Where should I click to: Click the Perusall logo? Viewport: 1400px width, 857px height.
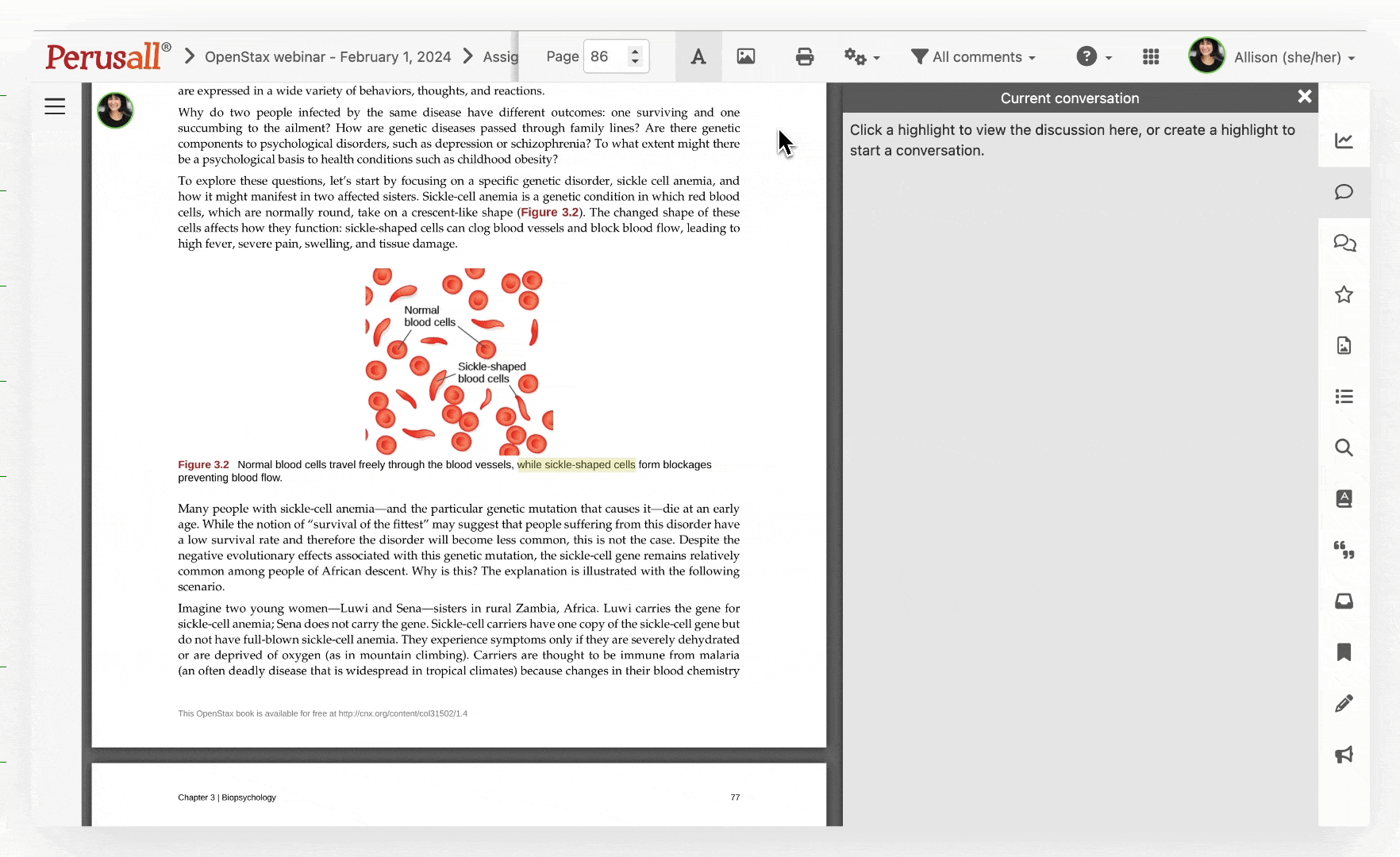(108, 56)
